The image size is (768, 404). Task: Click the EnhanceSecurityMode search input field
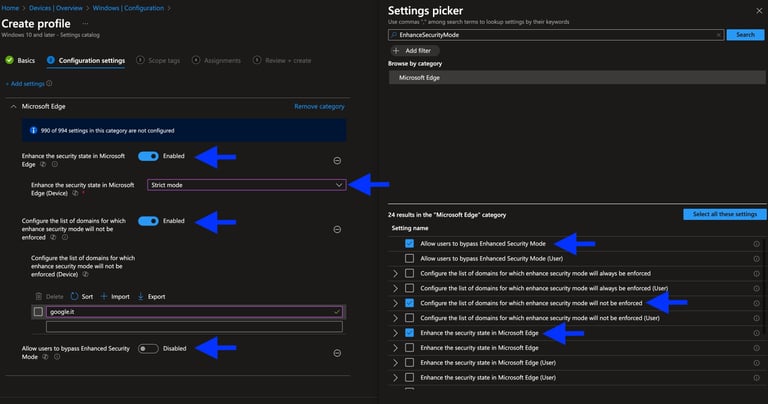coord(555,35)
